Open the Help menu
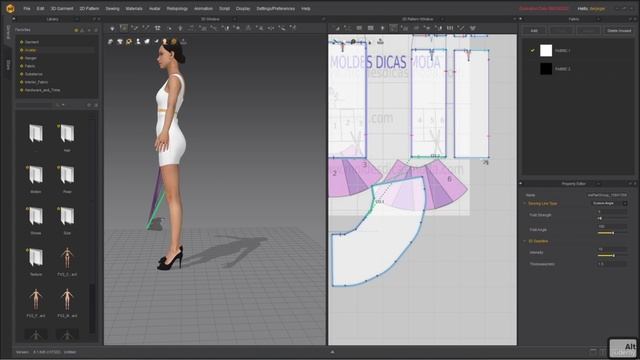Image resolution: width=640 pixels, height=360 pixels. click(x=306, y=9)
